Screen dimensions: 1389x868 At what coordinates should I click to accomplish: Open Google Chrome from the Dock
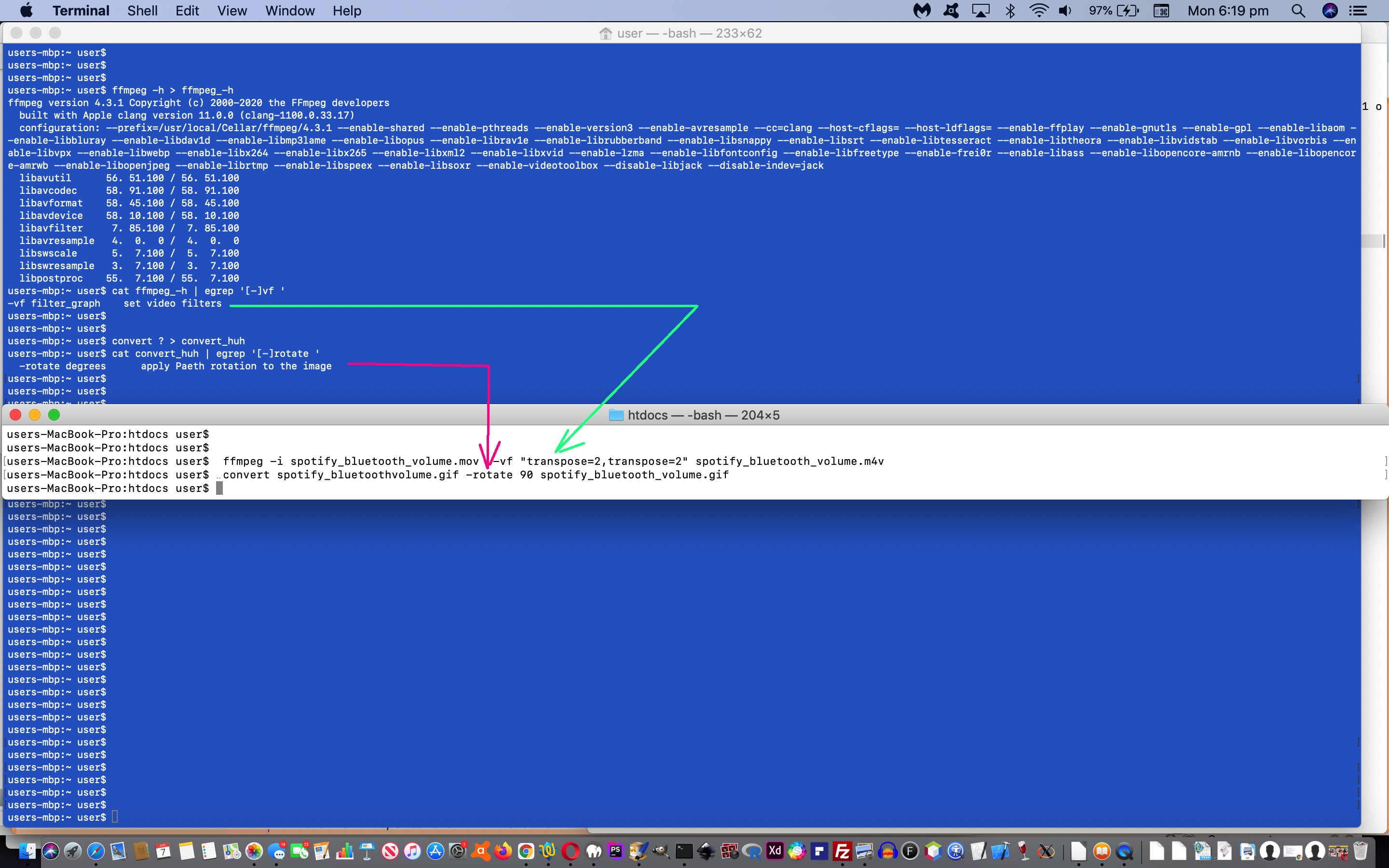coord(526,851)
